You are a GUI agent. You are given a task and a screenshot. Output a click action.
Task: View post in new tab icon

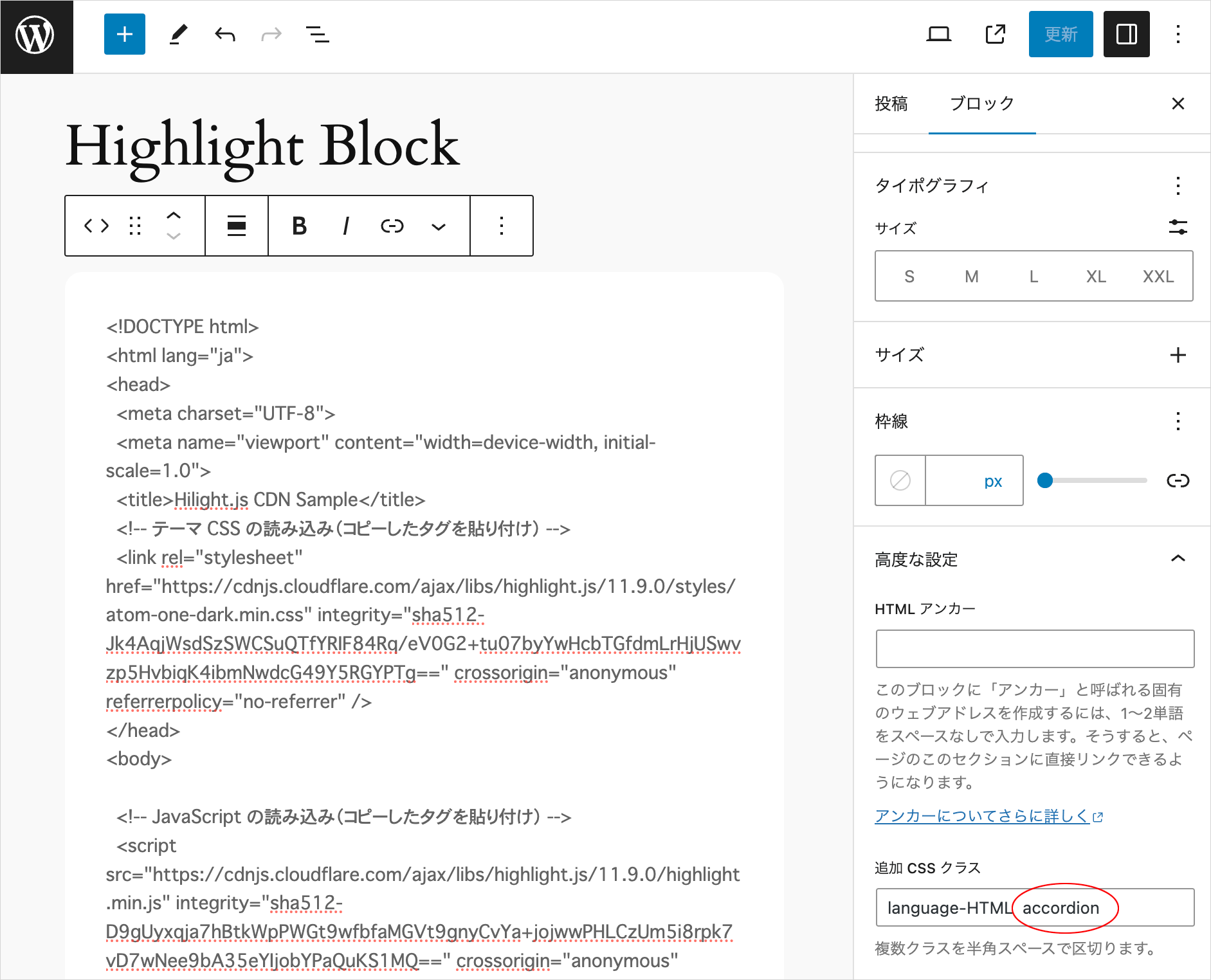[995, 34]
